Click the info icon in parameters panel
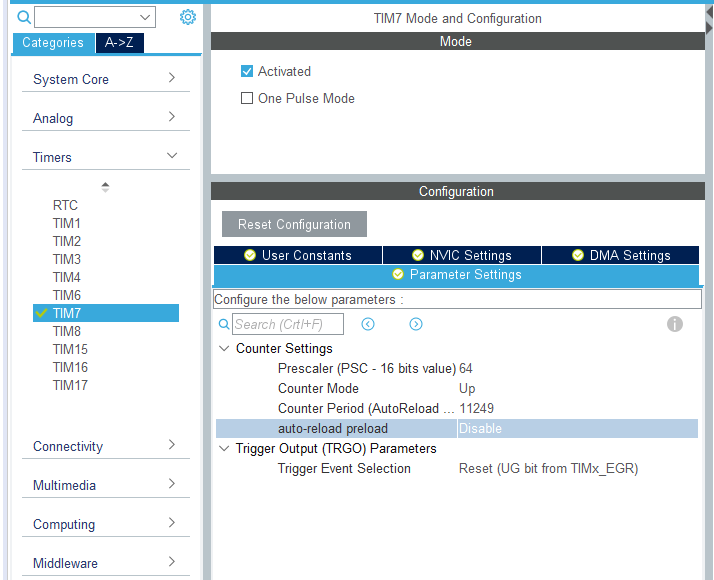This screenshot has width=714, height=580. 675,324
